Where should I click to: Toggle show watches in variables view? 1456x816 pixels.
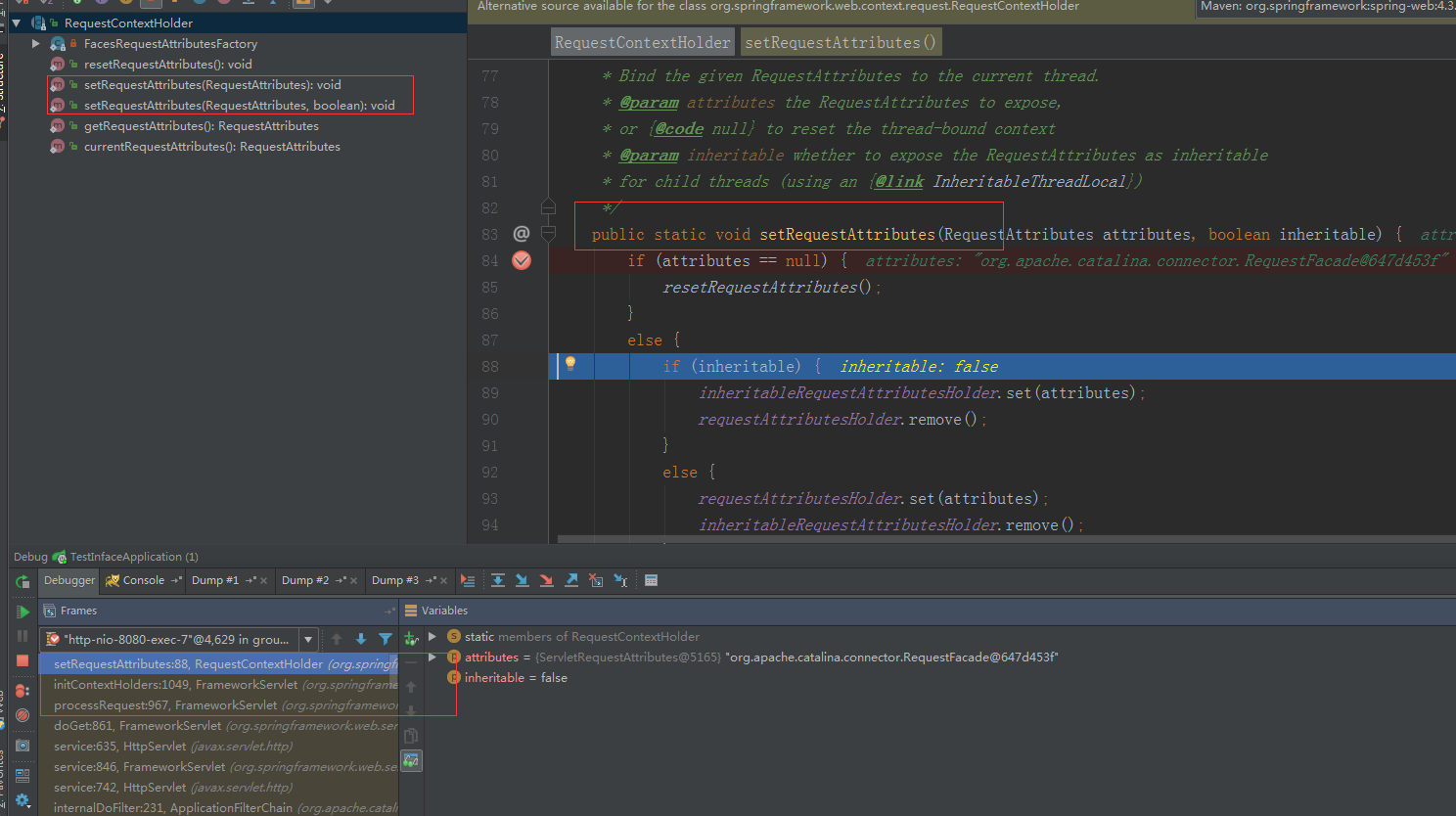click(411, 760)
